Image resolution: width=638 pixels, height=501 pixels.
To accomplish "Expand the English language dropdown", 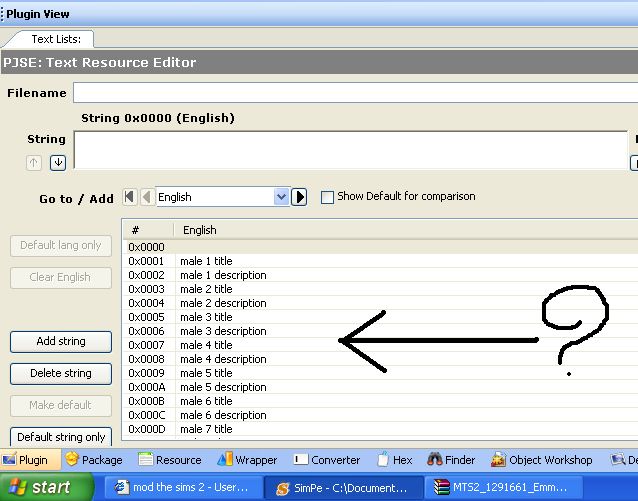I will pyautogui.click(x=281, y=198).
